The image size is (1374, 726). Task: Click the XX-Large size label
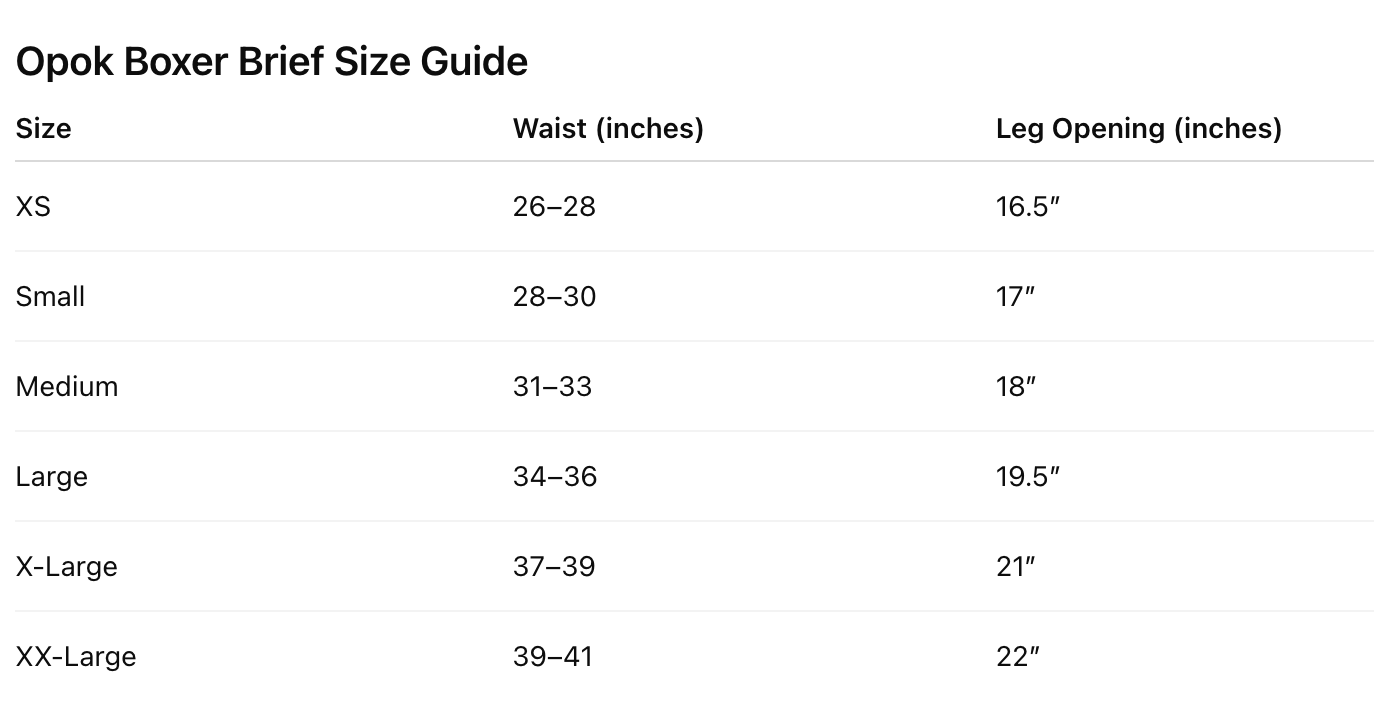(76, 657)
